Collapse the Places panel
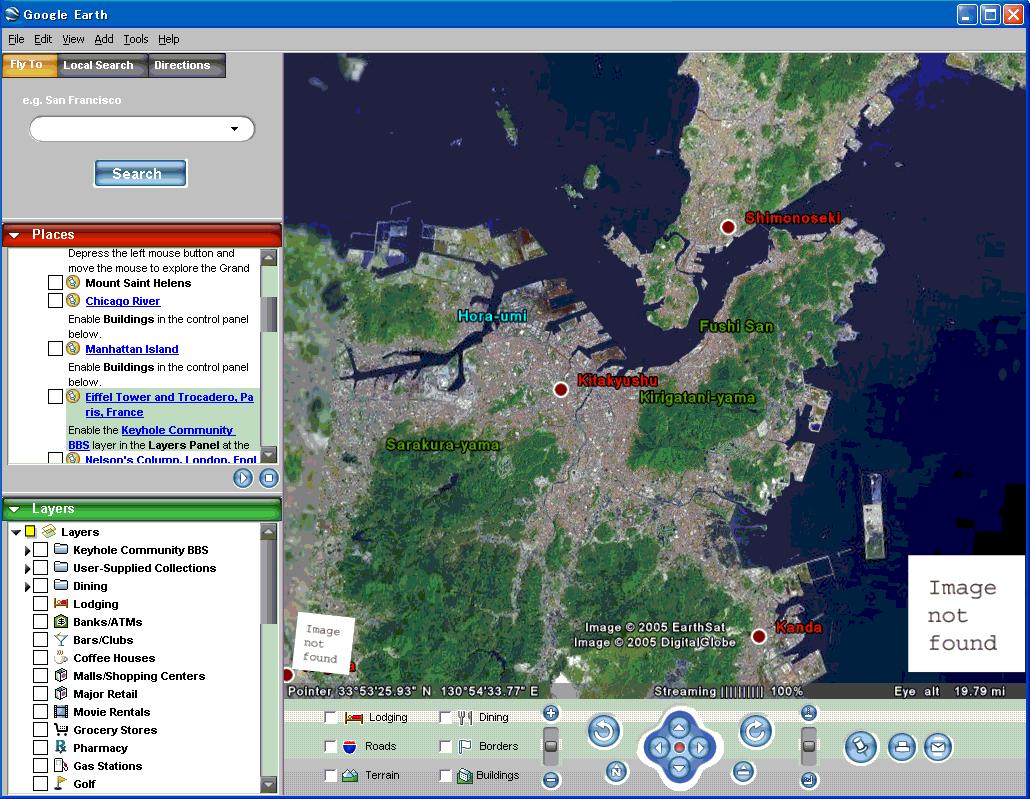Viewport: 1030px width, 799px height. pyautogui.click(x=14, y=235)
